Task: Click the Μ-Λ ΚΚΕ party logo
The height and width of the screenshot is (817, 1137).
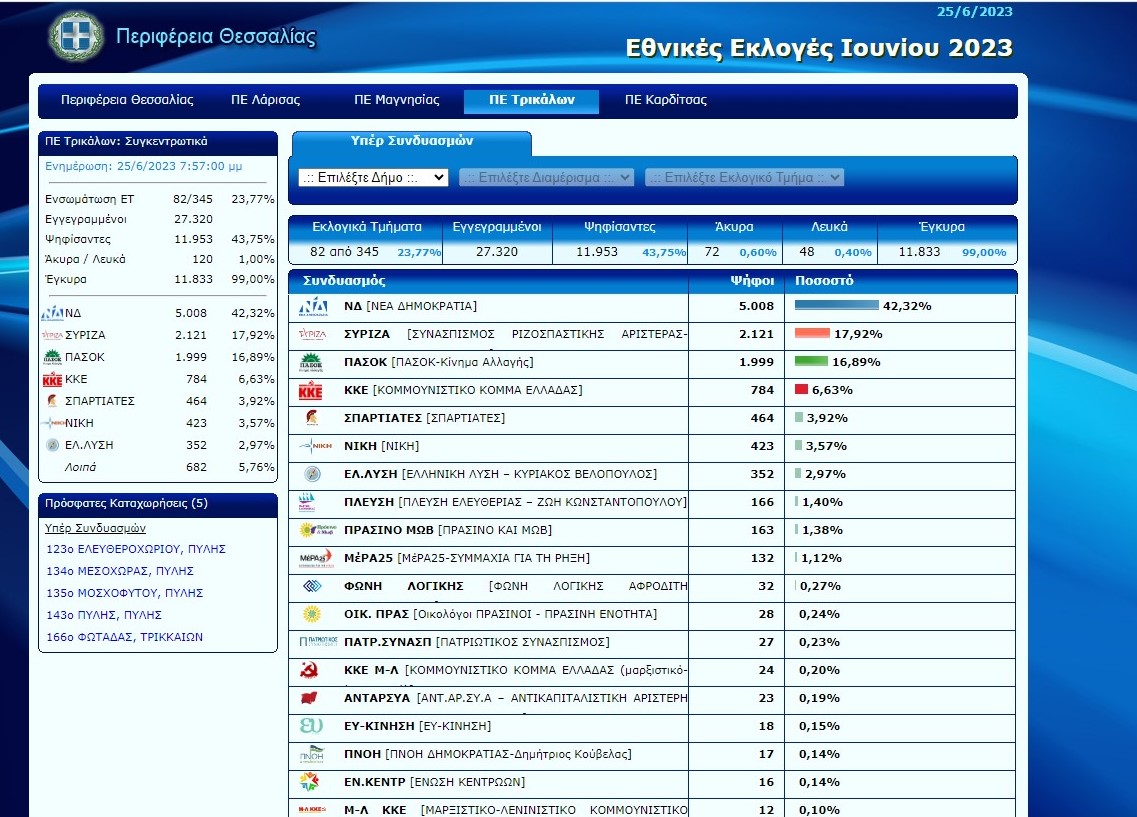Action: click(x=313, y=809)
